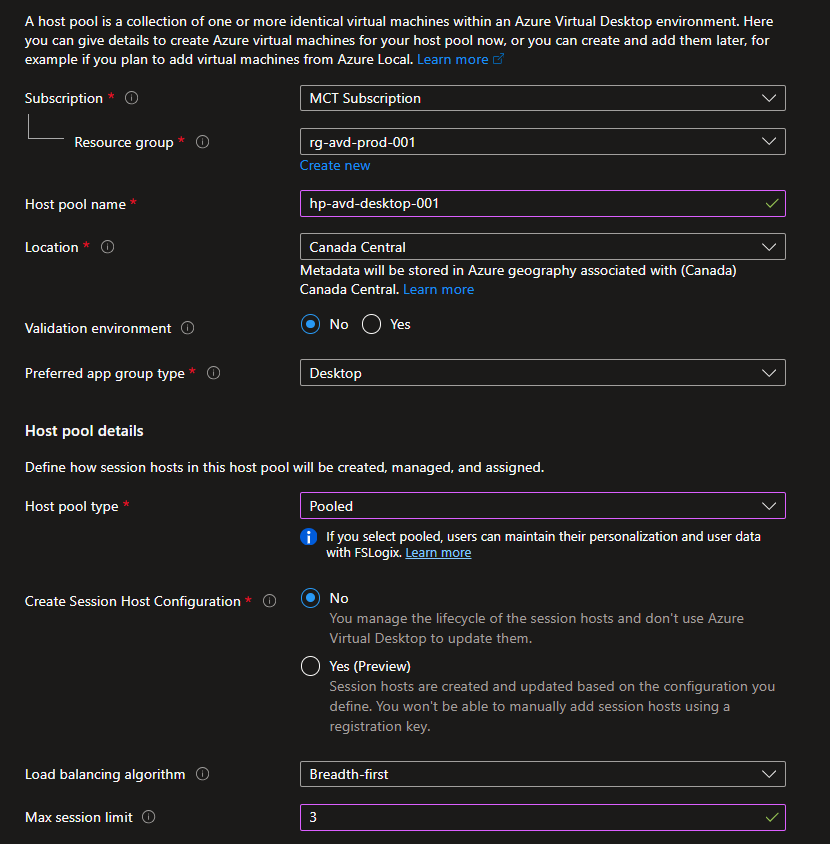This screenshot has height=844, width=830.
Task: Click the info icon beside Create Session Host Configuration
Action: (x=270, y=601)
